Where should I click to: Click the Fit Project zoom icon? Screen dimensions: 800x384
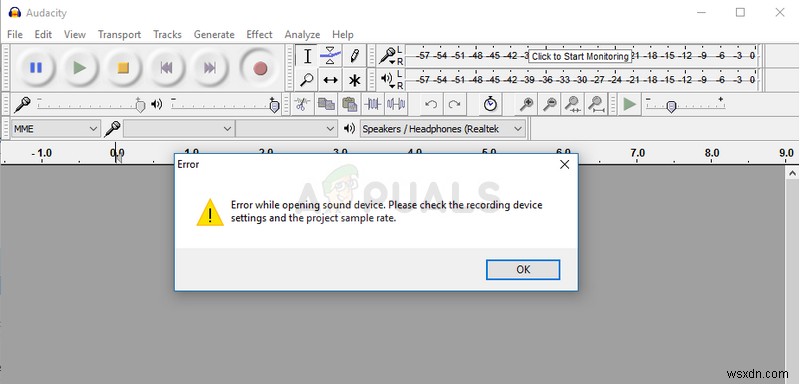(x=595, y=105)
